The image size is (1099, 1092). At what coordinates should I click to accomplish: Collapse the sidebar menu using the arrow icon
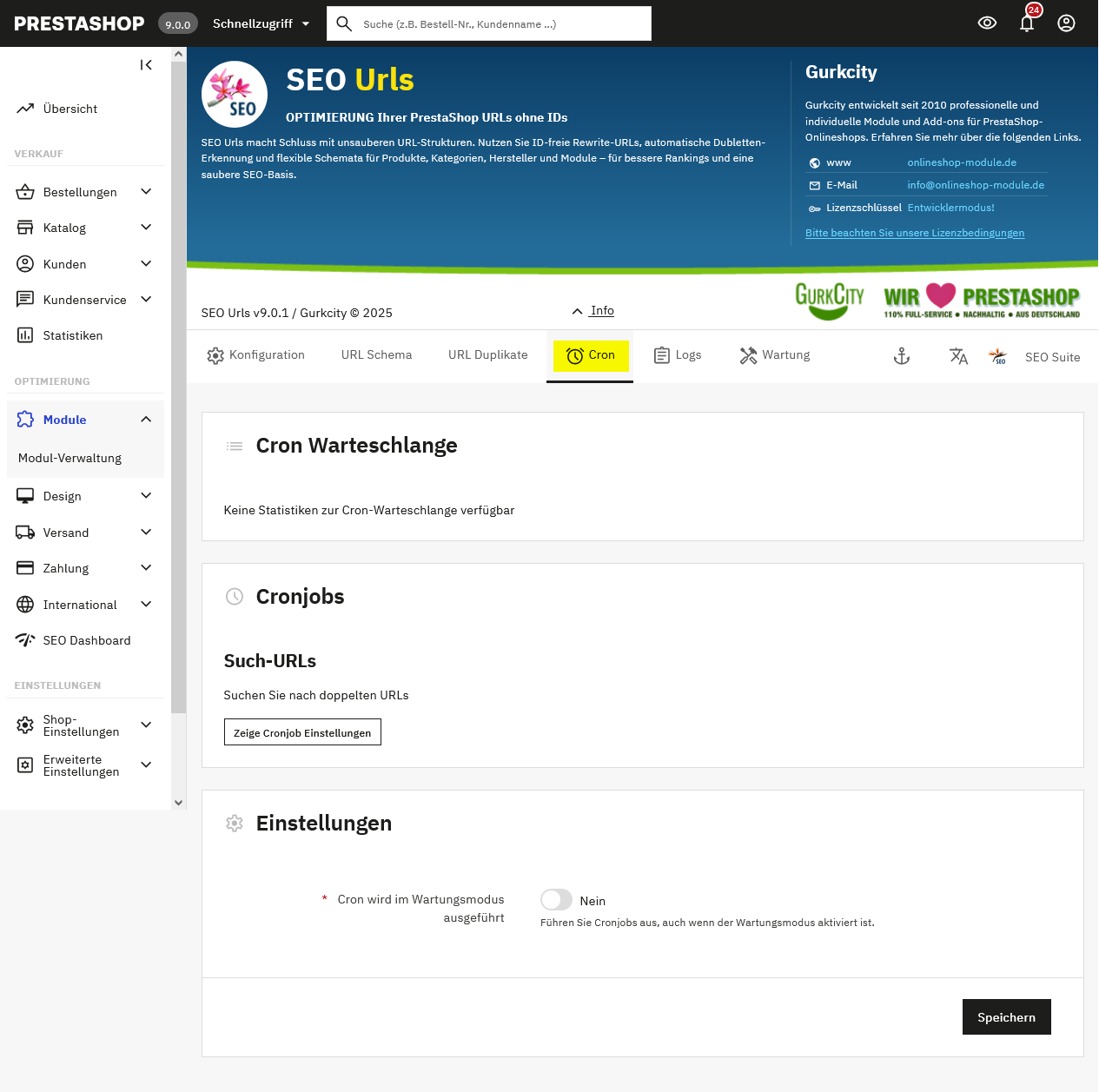point(146,65)
